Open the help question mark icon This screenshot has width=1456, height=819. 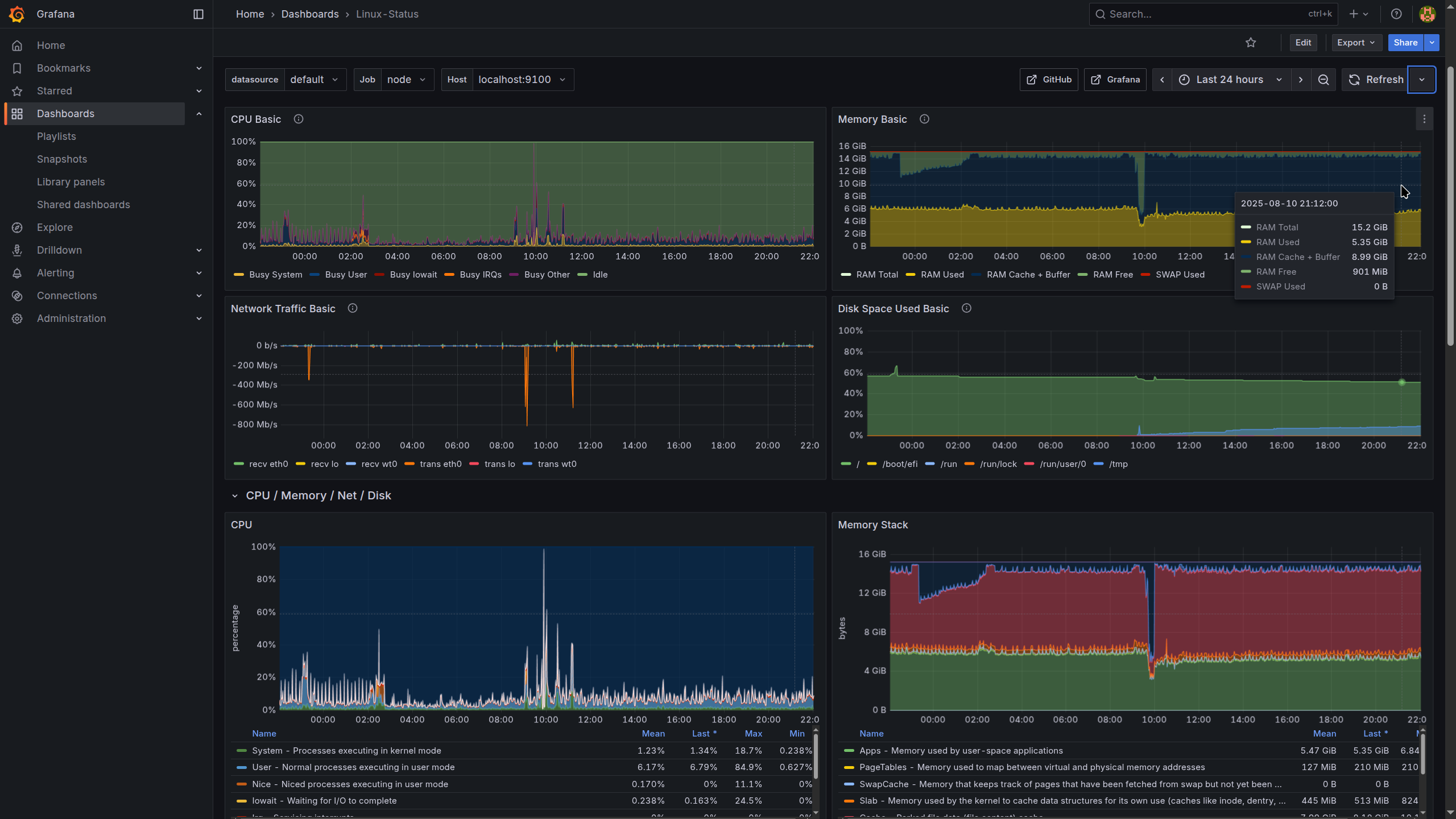(x=1396, y=14)
